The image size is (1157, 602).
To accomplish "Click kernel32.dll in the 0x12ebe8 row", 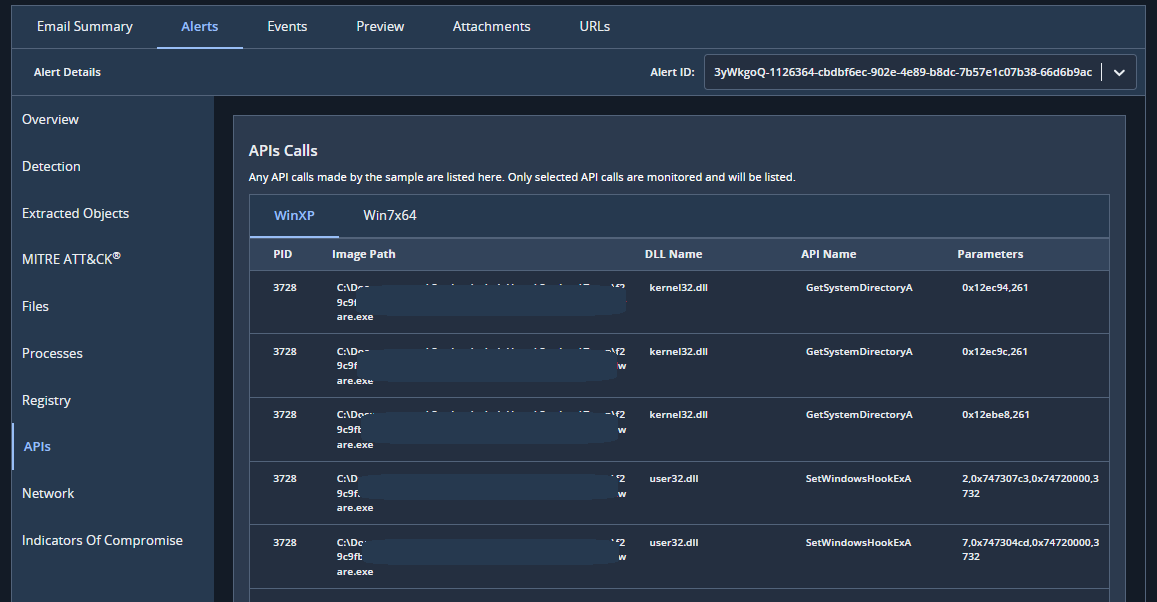I will pos(678,415).
